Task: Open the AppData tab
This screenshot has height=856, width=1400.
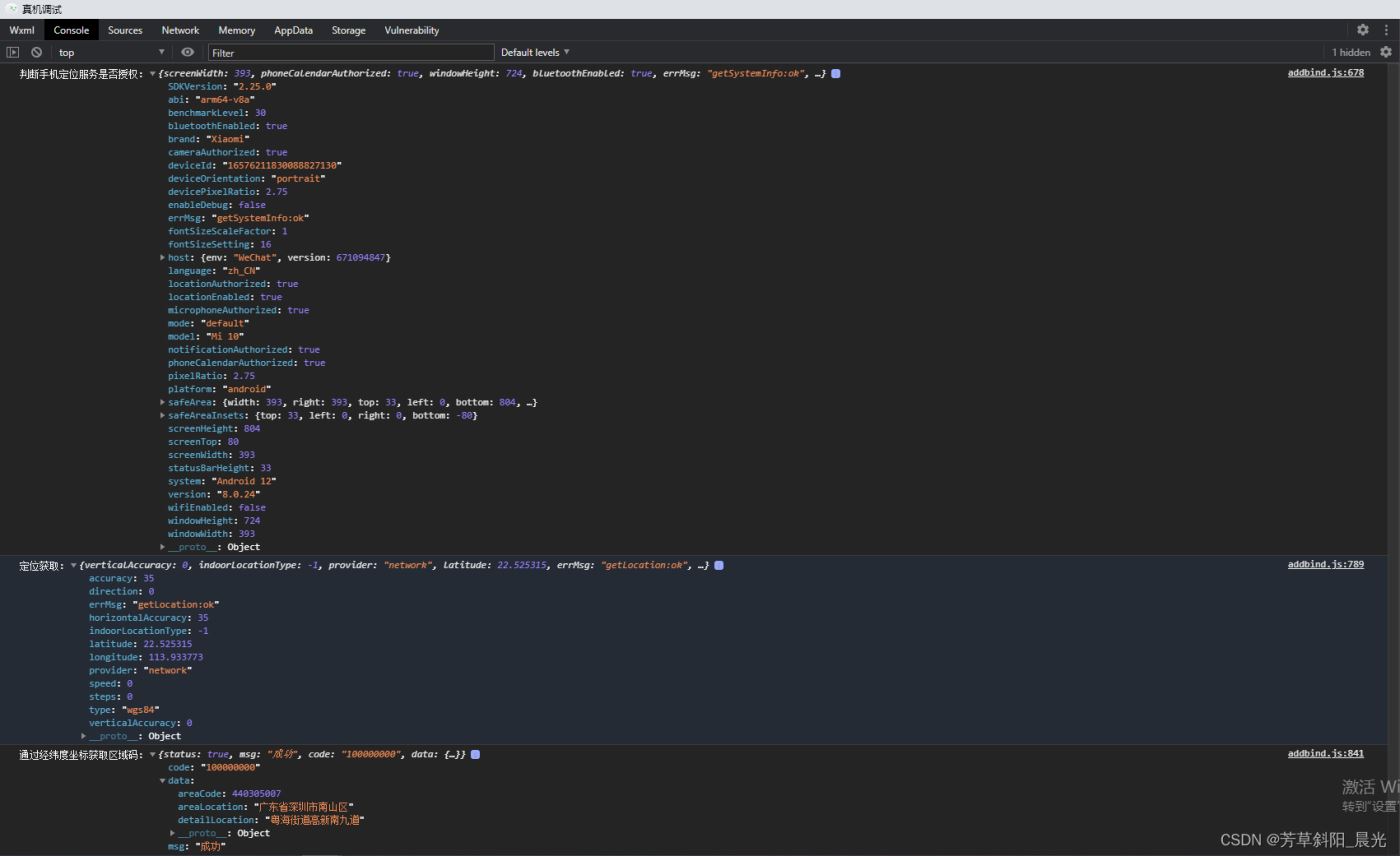Action: (293, 30)
